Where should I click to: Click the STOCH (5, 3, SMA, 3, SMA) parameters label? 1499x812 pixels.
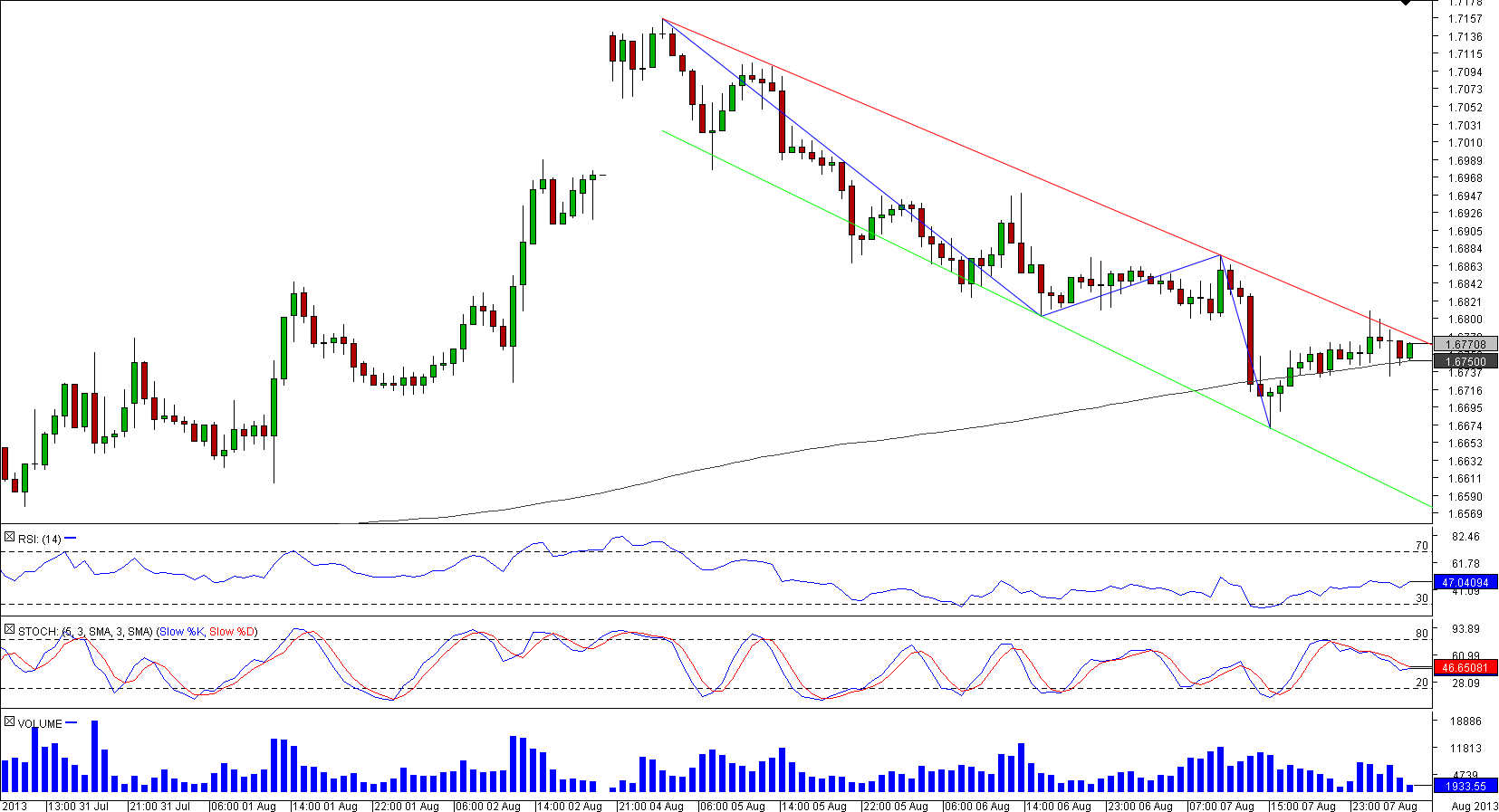tap(85, 632)
